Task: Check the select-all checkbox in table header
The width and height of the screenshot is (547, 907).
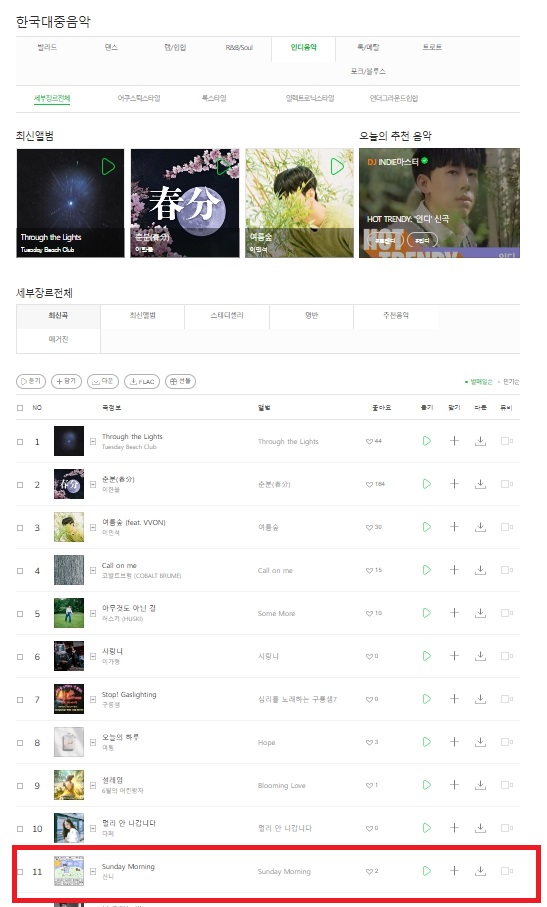Action: coord(20,408)
